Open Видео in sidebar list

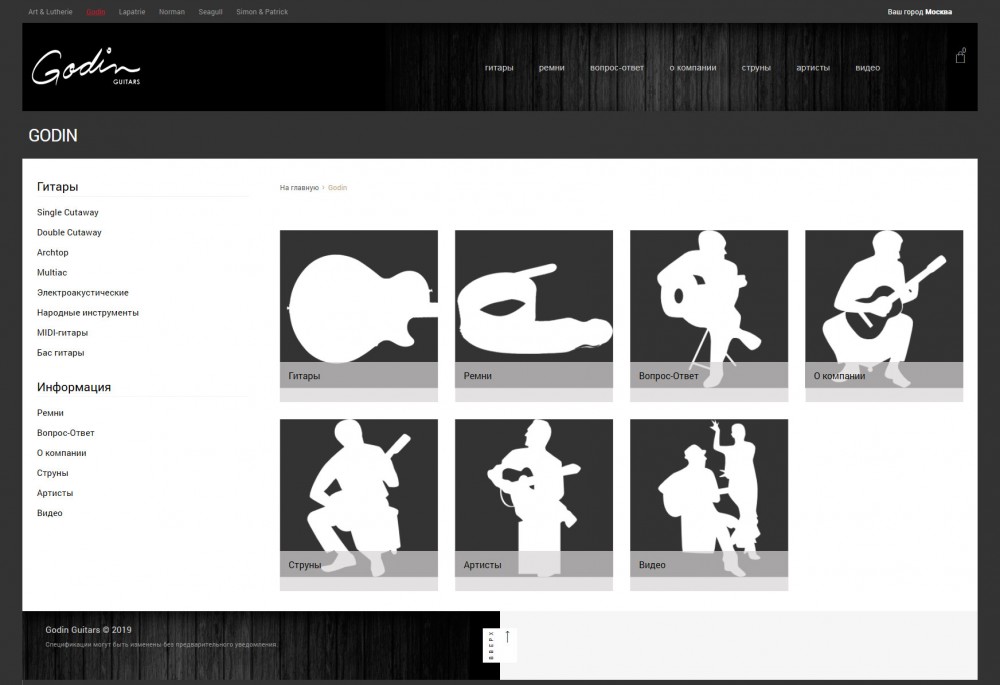50,513
